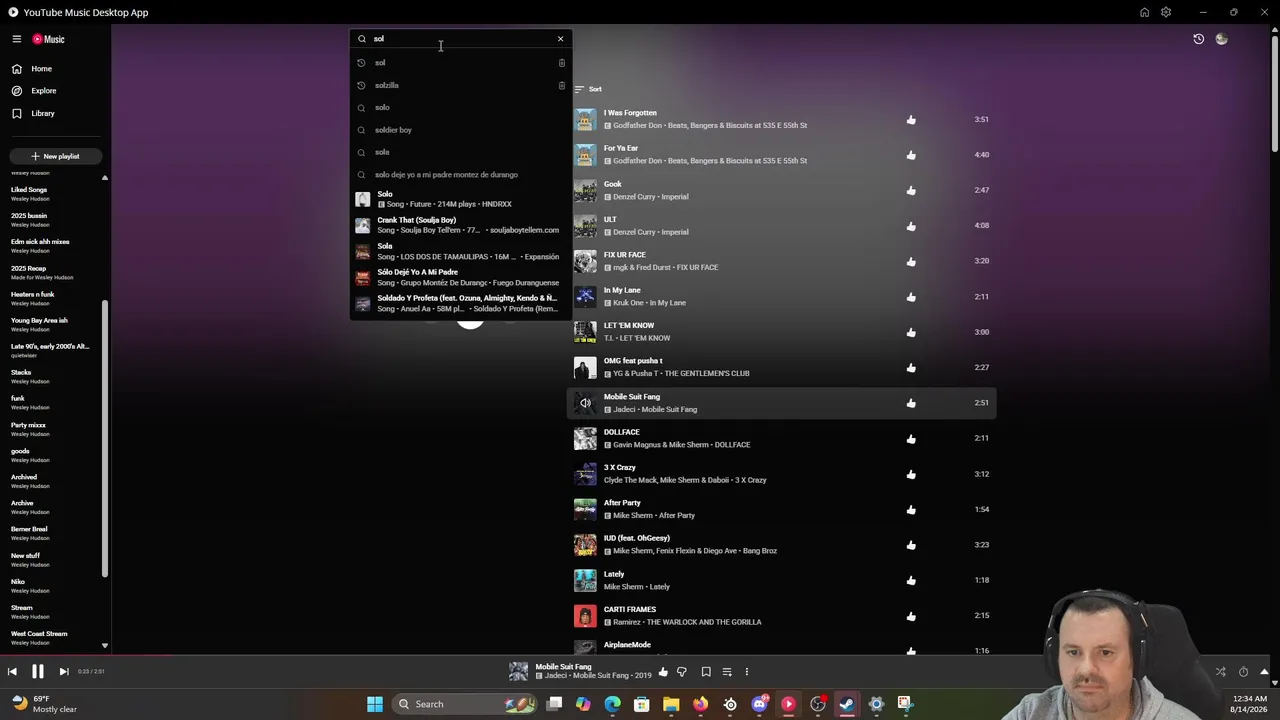Open the Windows Start menu
The height and width of the screenshot is (720, 1280).
click(x=375, y=704)
